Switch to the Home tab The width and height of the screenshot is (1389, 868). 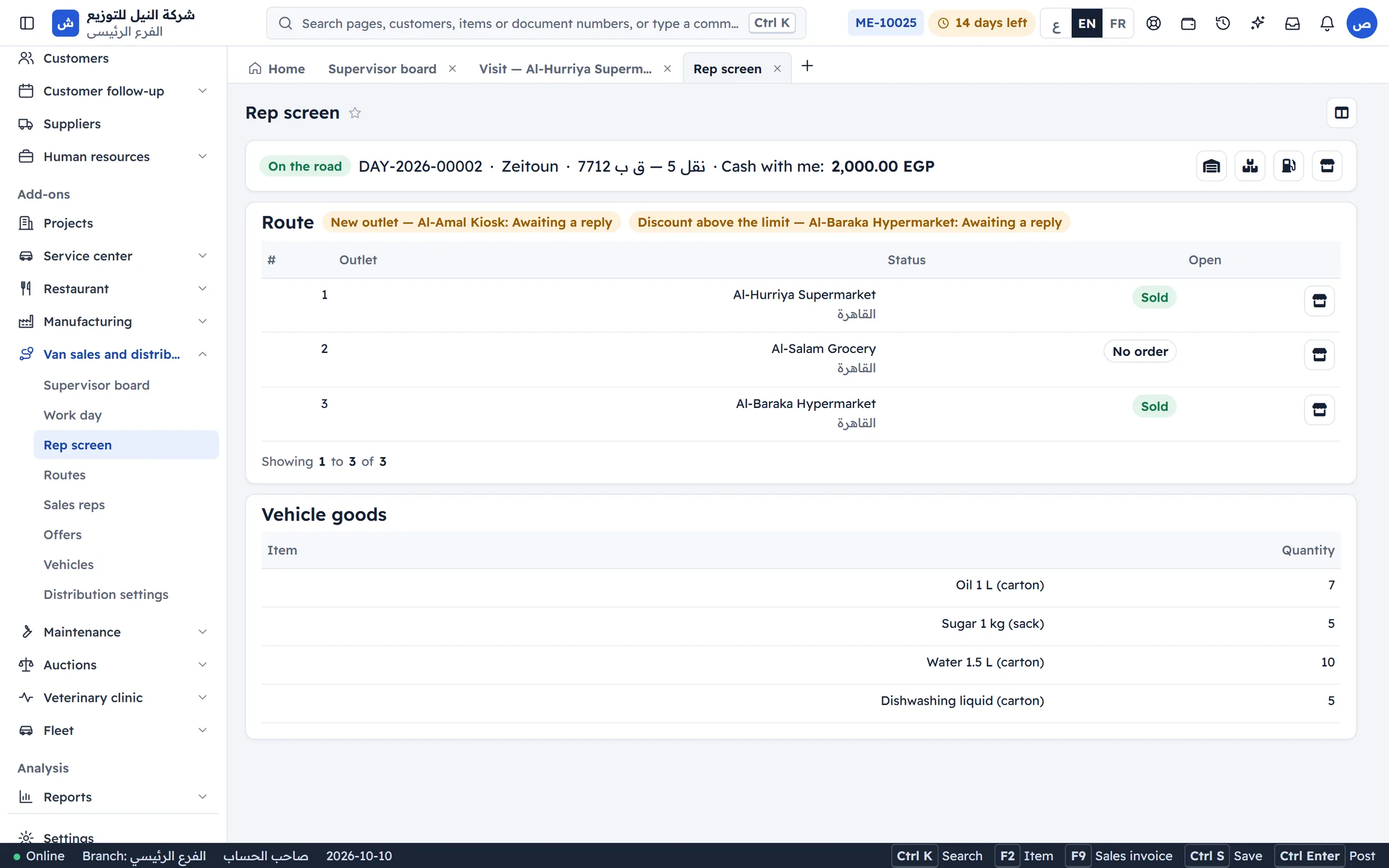coord(277,69)
